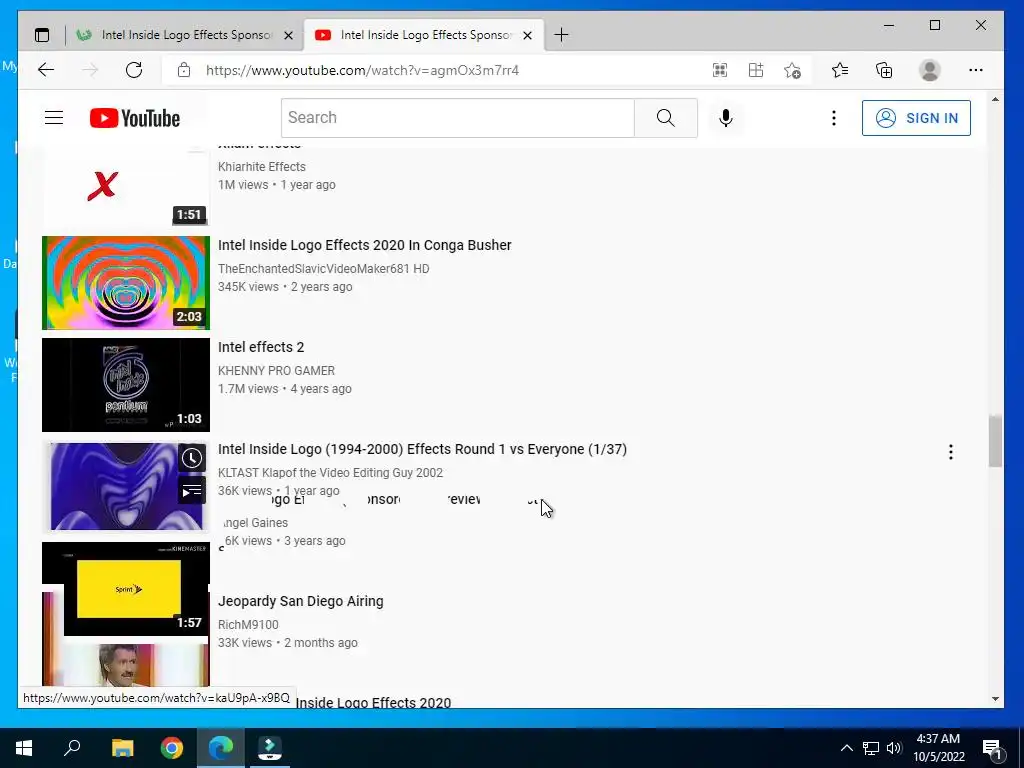Viewport: 1024px width, 768px height.
Task: Open the volume speaker tray icon
Action: pyautogui.click(x=894, y=748)
